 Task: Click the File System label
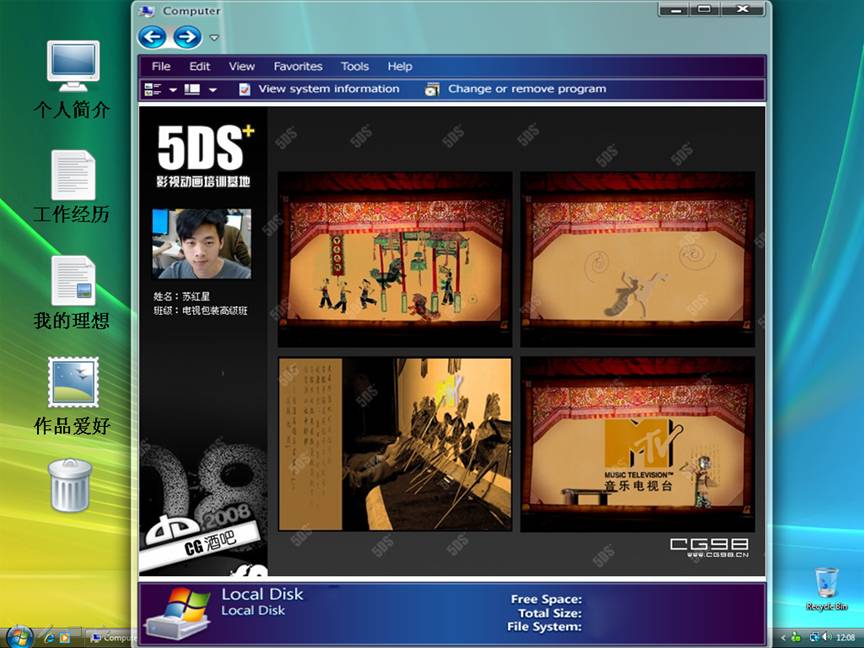[x=544, y=627]
